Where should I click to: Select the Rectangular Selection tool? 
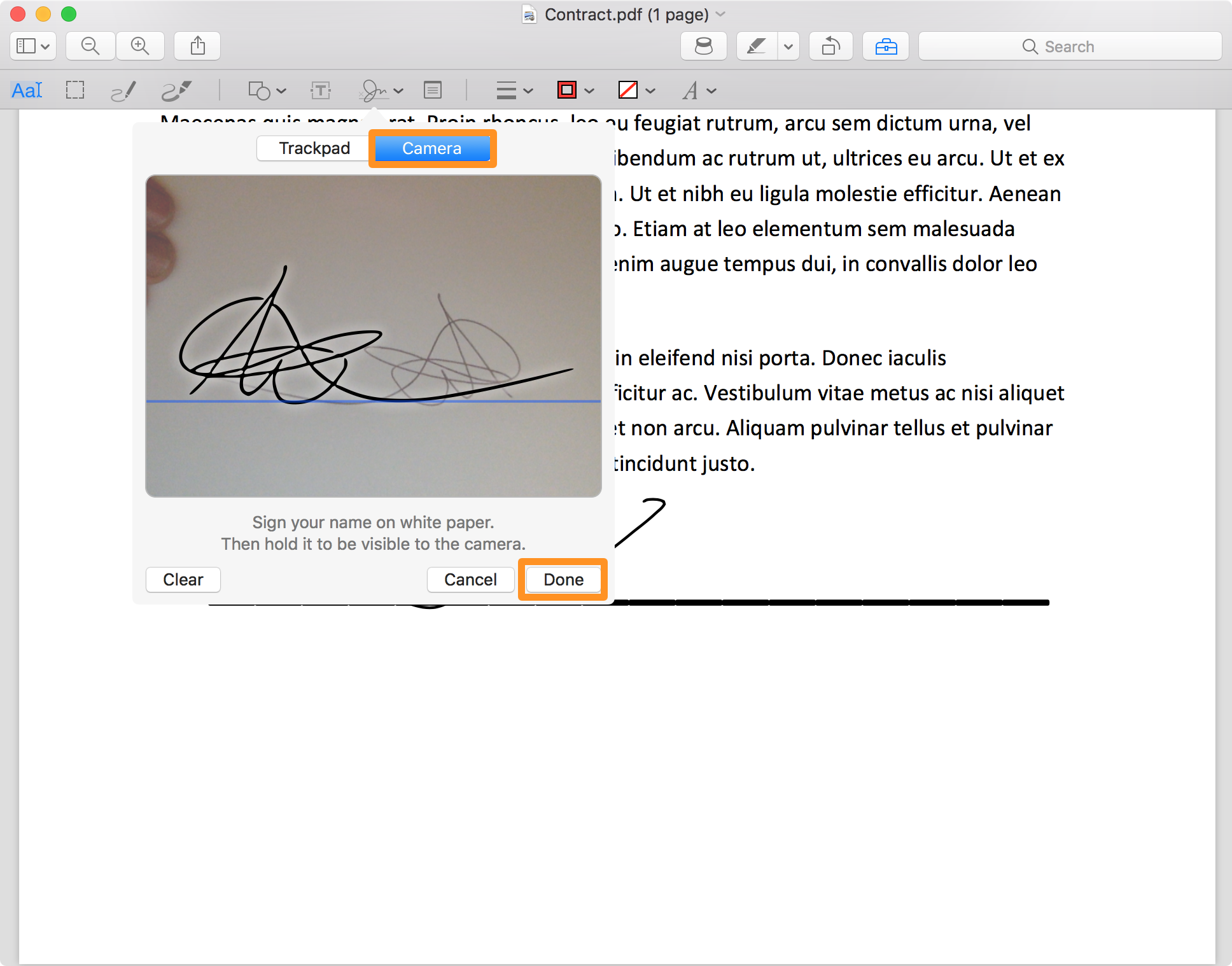[75, 90]
